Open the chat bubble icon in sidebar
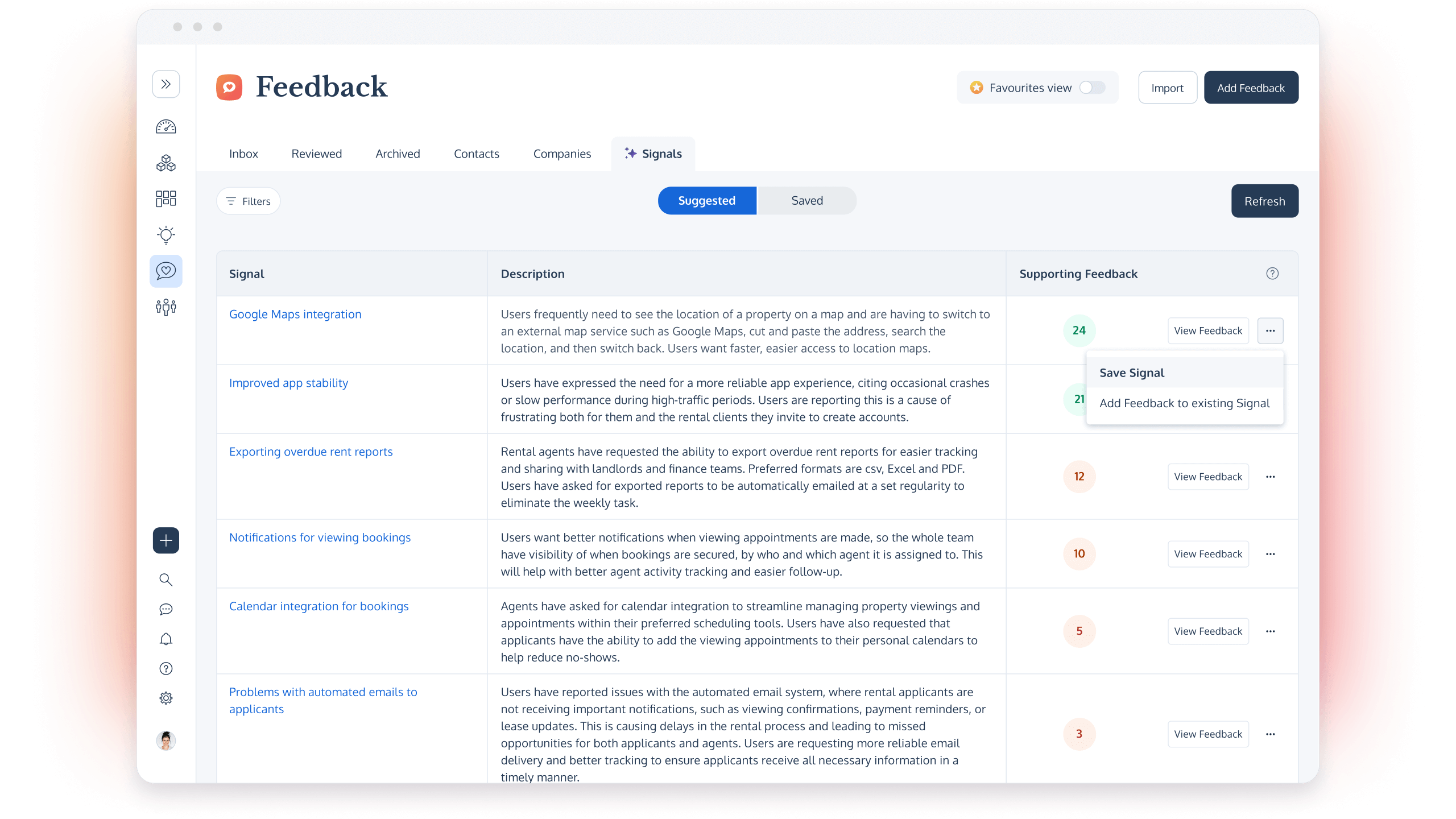Viewport: 1456px width, 819px height. click(x=166, y=609)
